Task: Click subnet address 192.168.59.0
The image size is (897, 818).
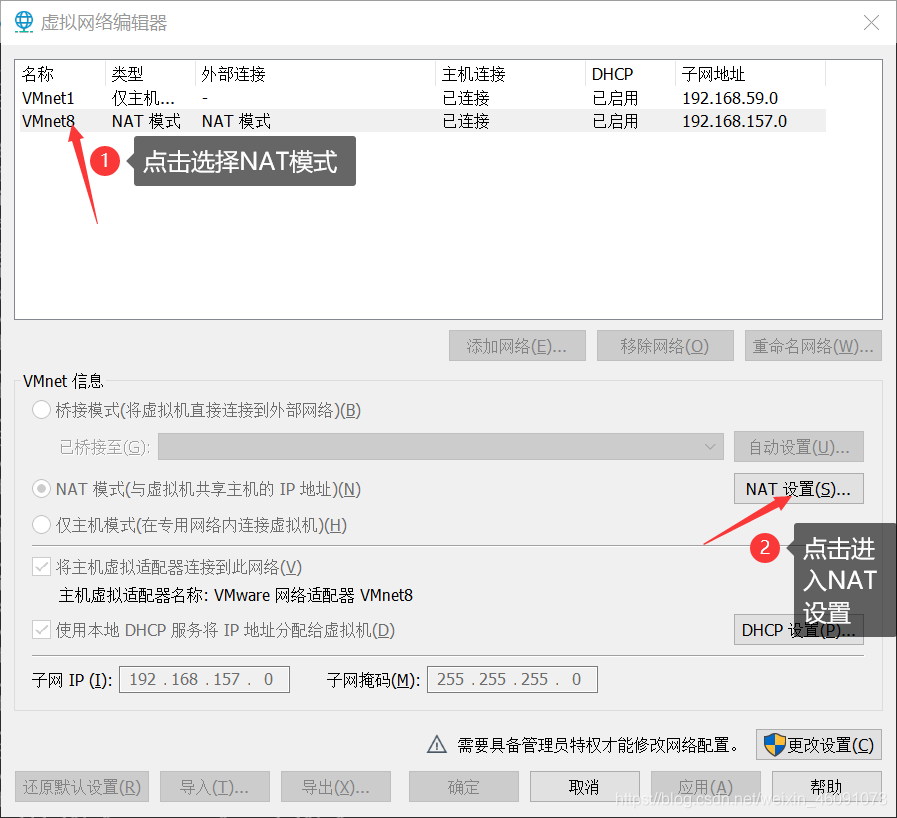Action: pos(730,98)
